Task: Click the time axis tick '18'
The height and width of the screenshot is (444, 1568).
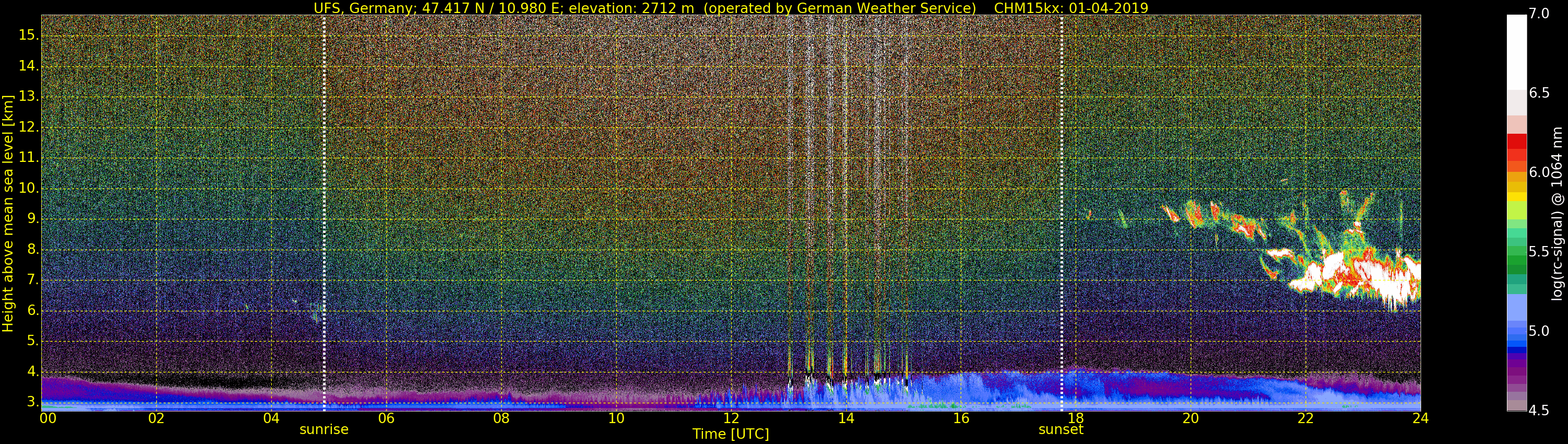Action: (1076, 418)
